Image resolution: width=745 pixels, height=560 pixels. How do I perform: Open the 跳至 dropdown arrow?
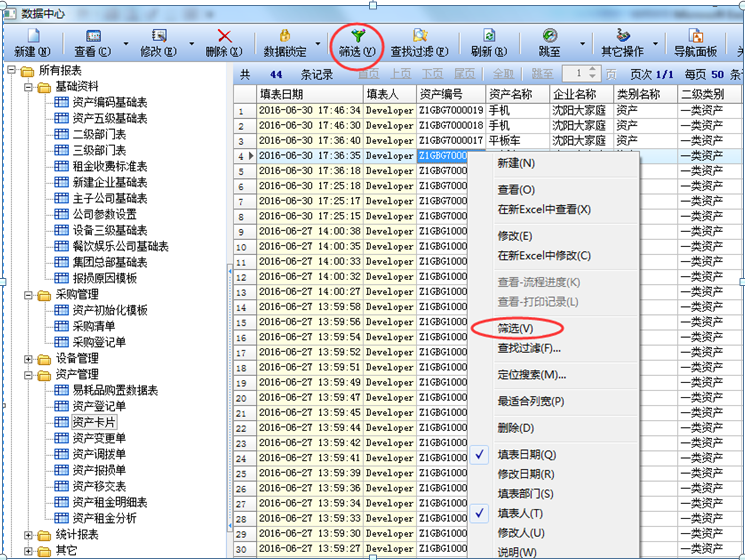[x=583, y=43]
